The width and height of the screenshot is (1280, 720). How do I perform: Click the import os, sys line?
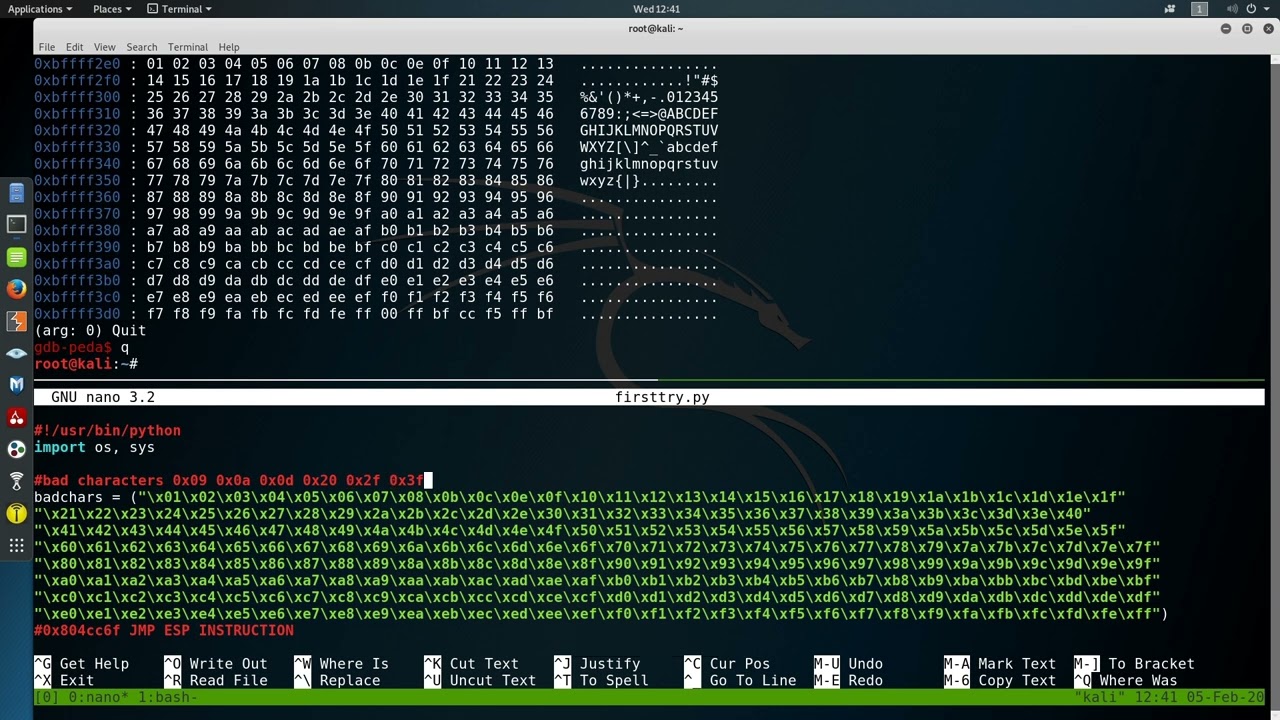(x=94, y=448)
